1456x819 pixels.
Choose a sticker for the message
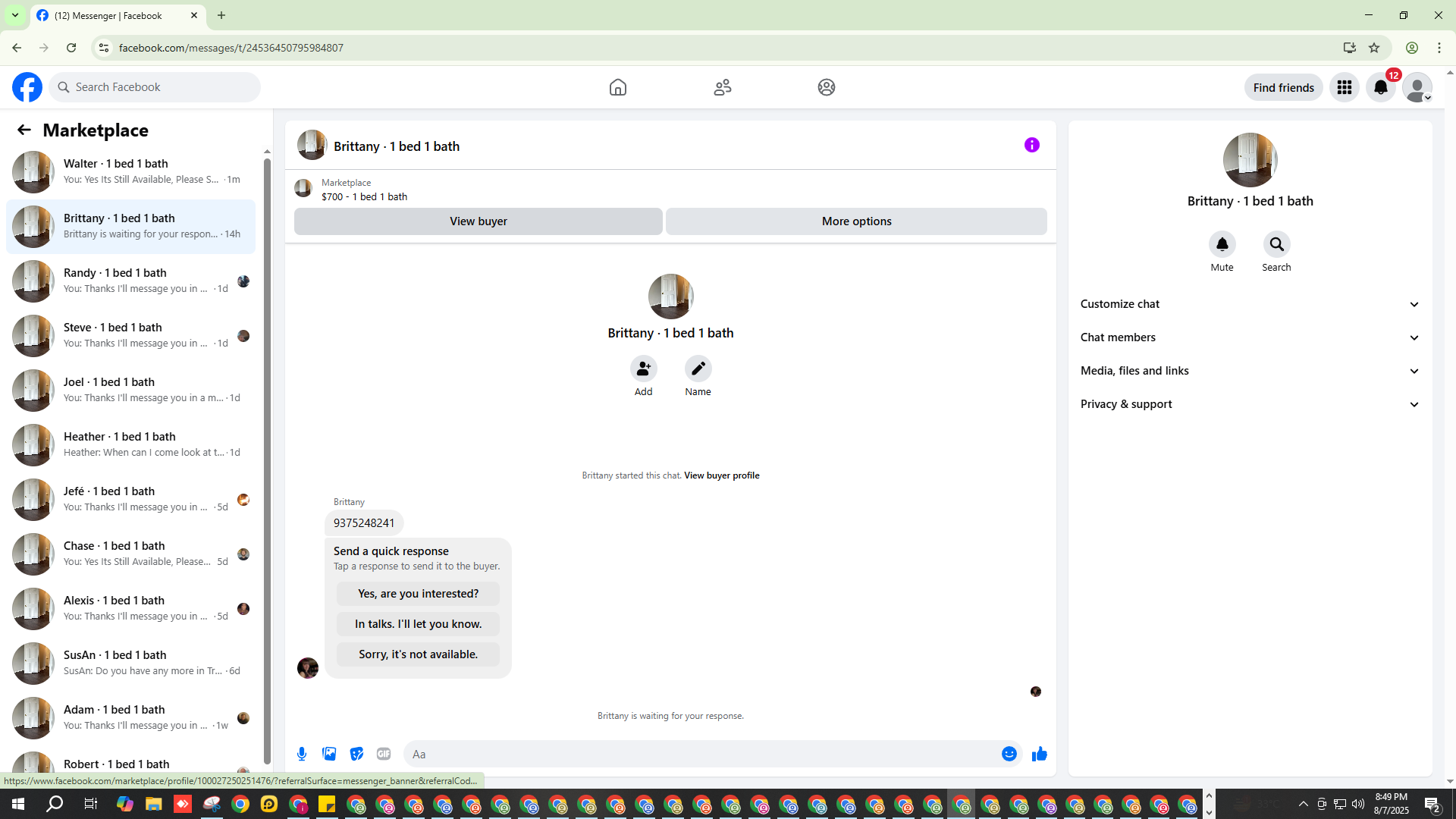click(x=356, y=754)
